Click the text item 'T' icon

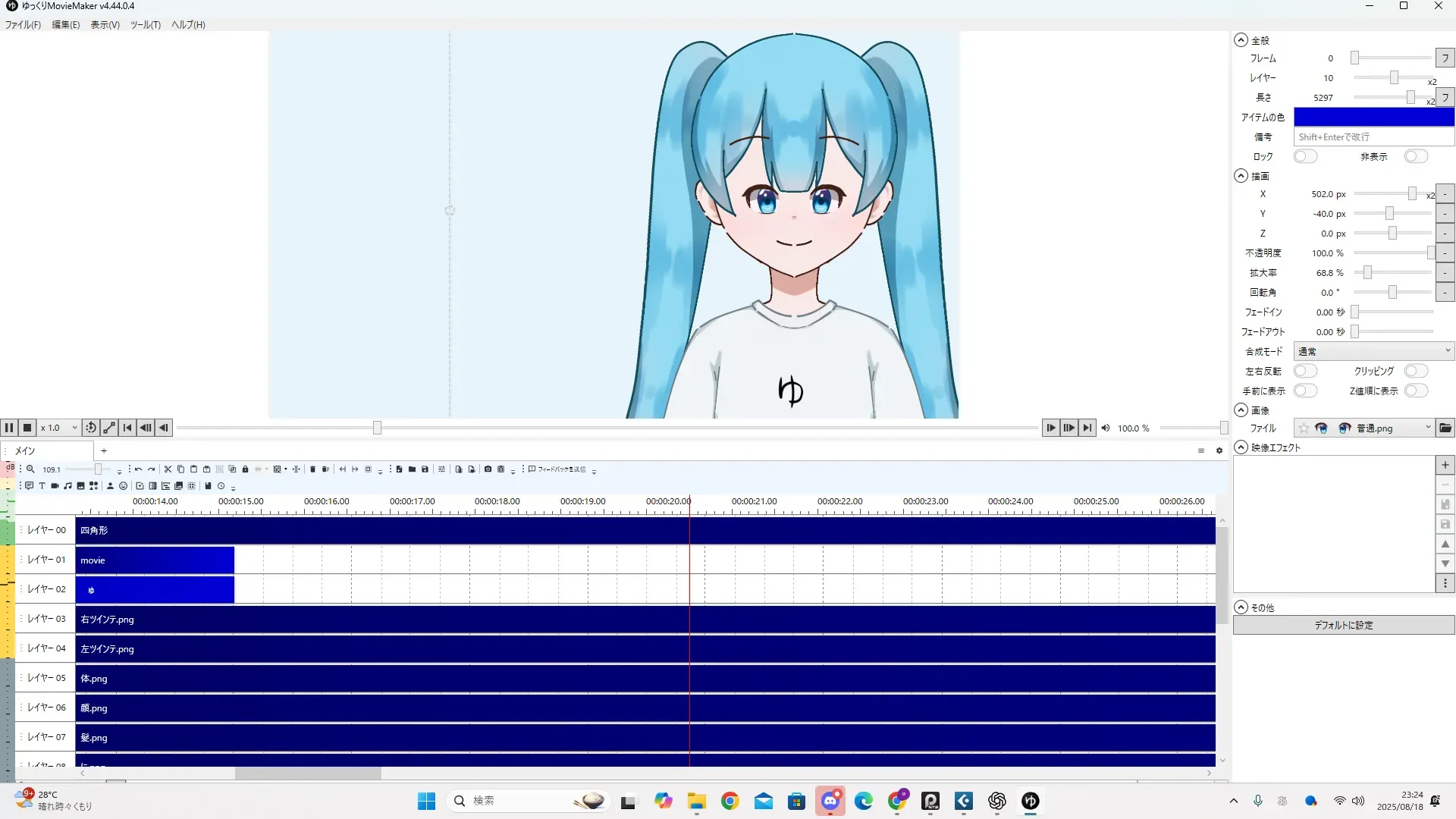coord(42,486)
